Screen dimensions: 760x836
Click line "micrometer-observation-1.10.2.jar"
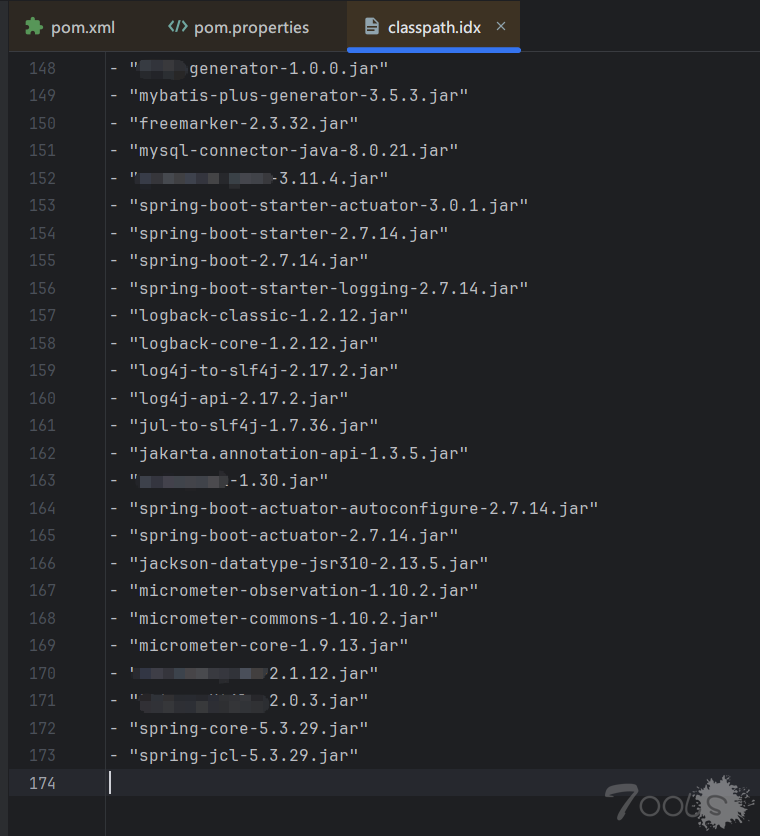(x=303, y=591)
